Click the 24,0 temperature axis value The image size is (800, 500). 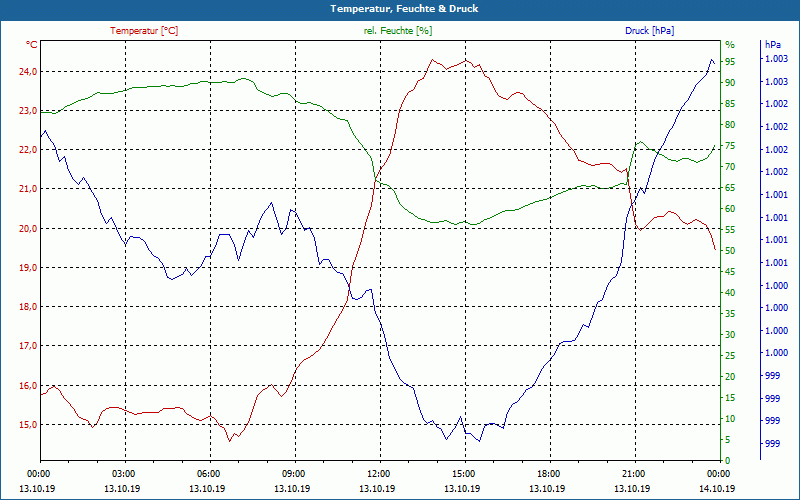click(x=28, y=72)
